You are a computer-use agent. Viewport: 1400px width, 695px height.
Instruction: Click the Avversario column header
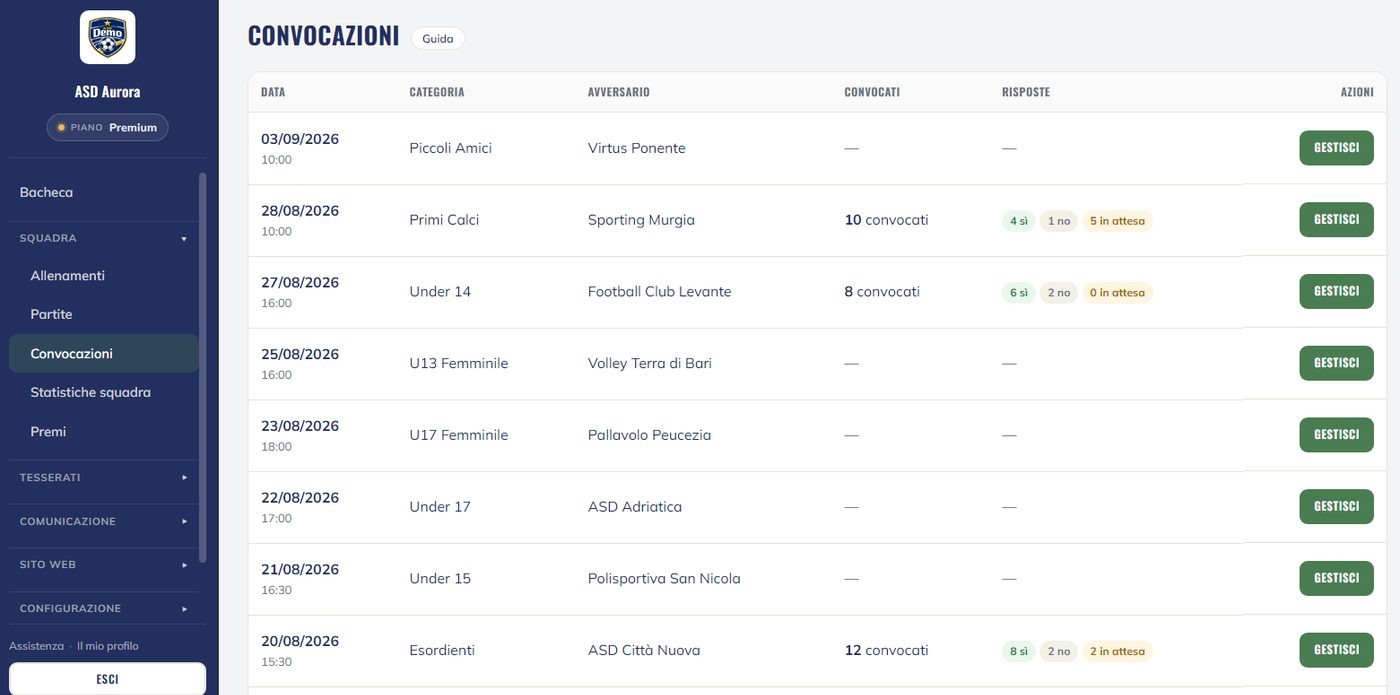point(619,92)
